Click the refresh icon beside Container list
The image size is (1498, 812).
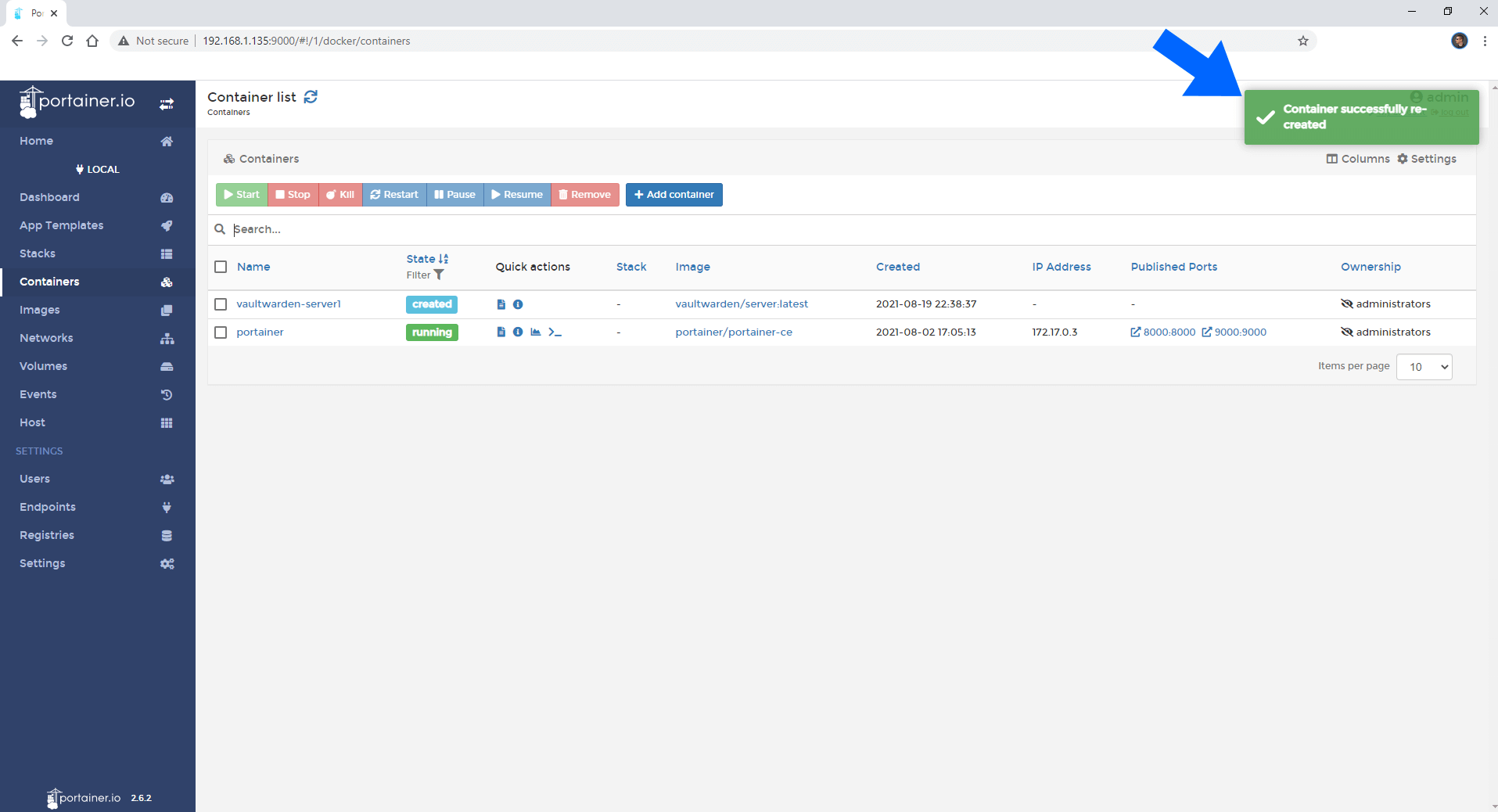311,97
